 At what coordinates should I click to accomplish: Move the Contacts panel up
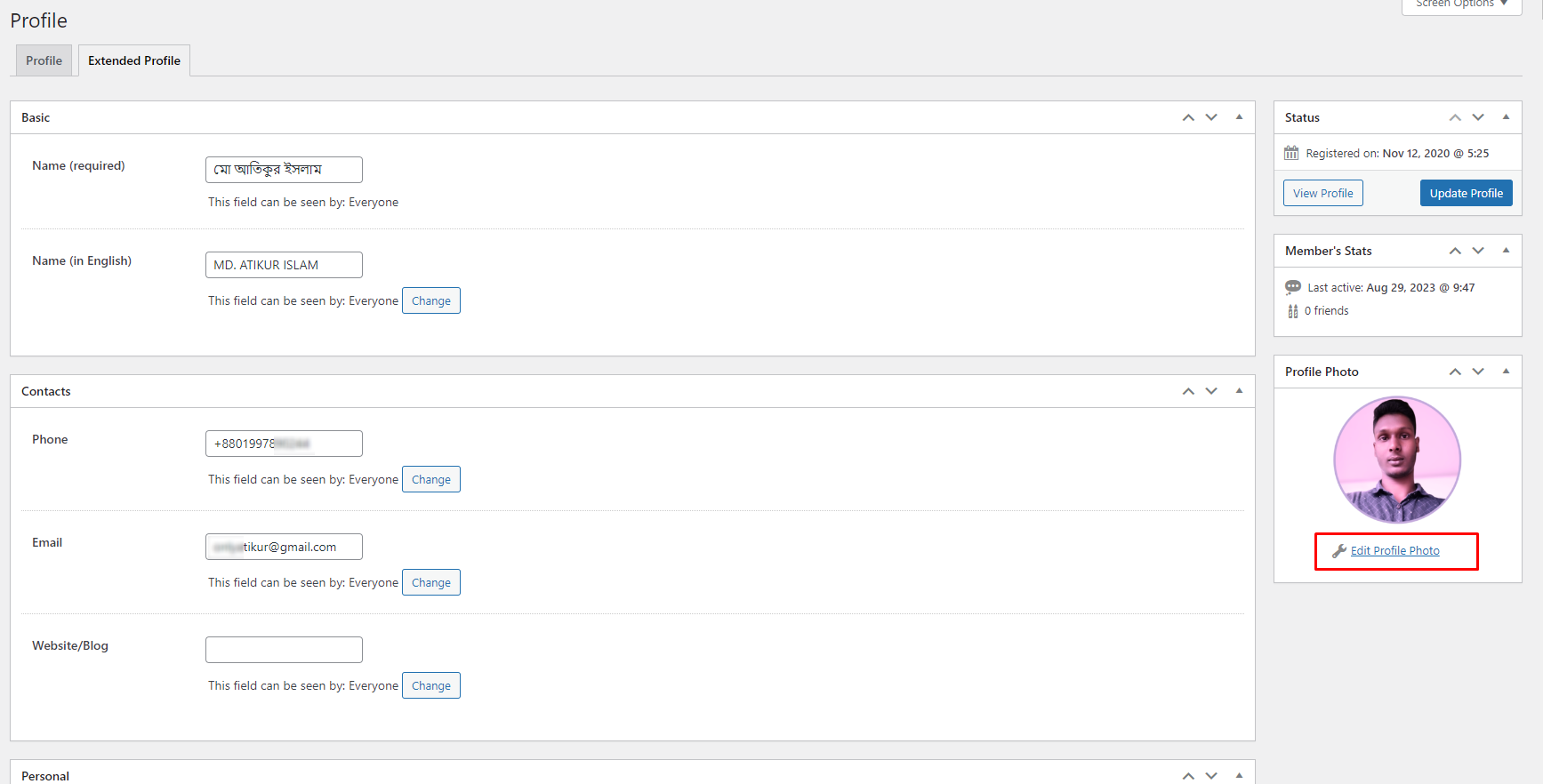[x=1188, y=391]
